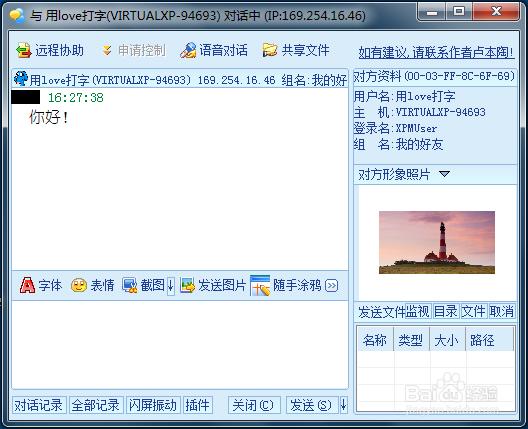Click the 对方资料 MAC address header

pyautogui.click(x=435, y=76)
